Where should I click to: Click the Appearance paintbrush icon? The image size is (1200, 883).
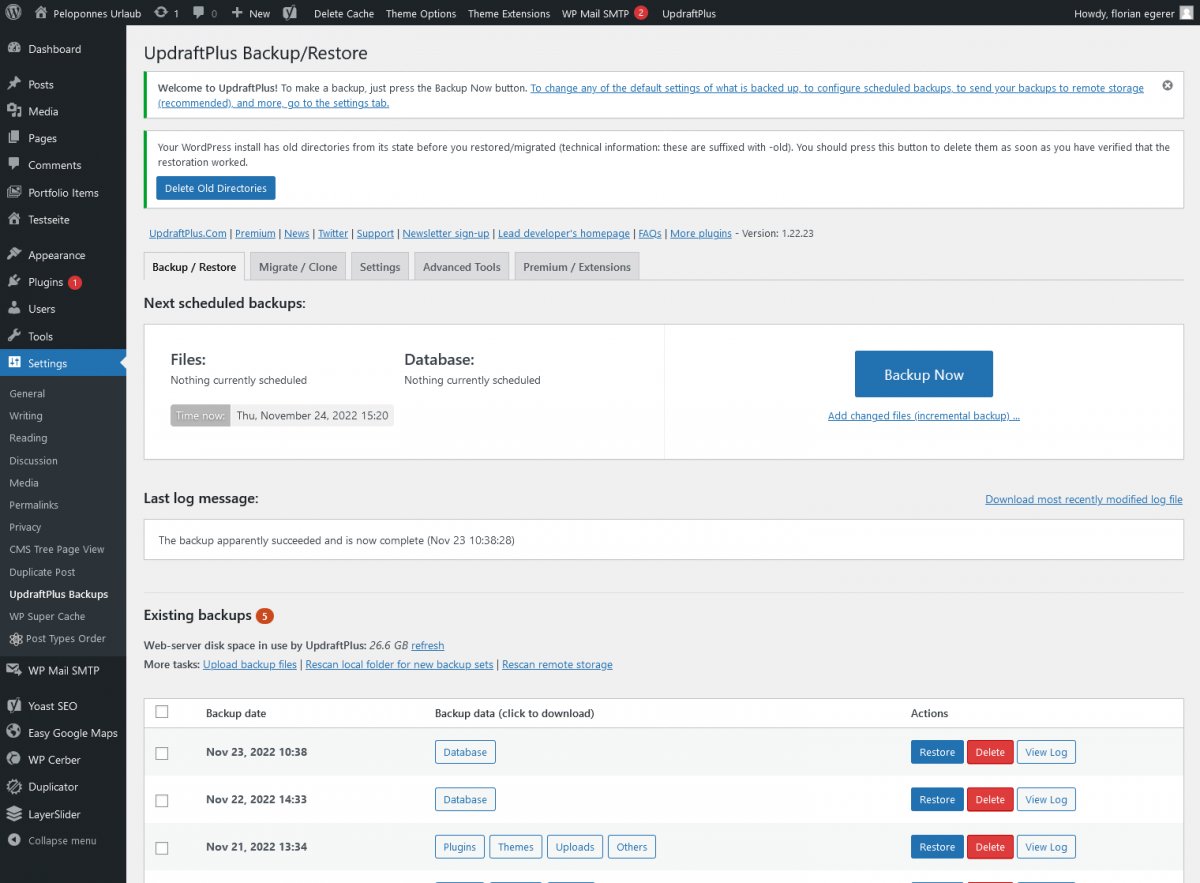[14, 255]
